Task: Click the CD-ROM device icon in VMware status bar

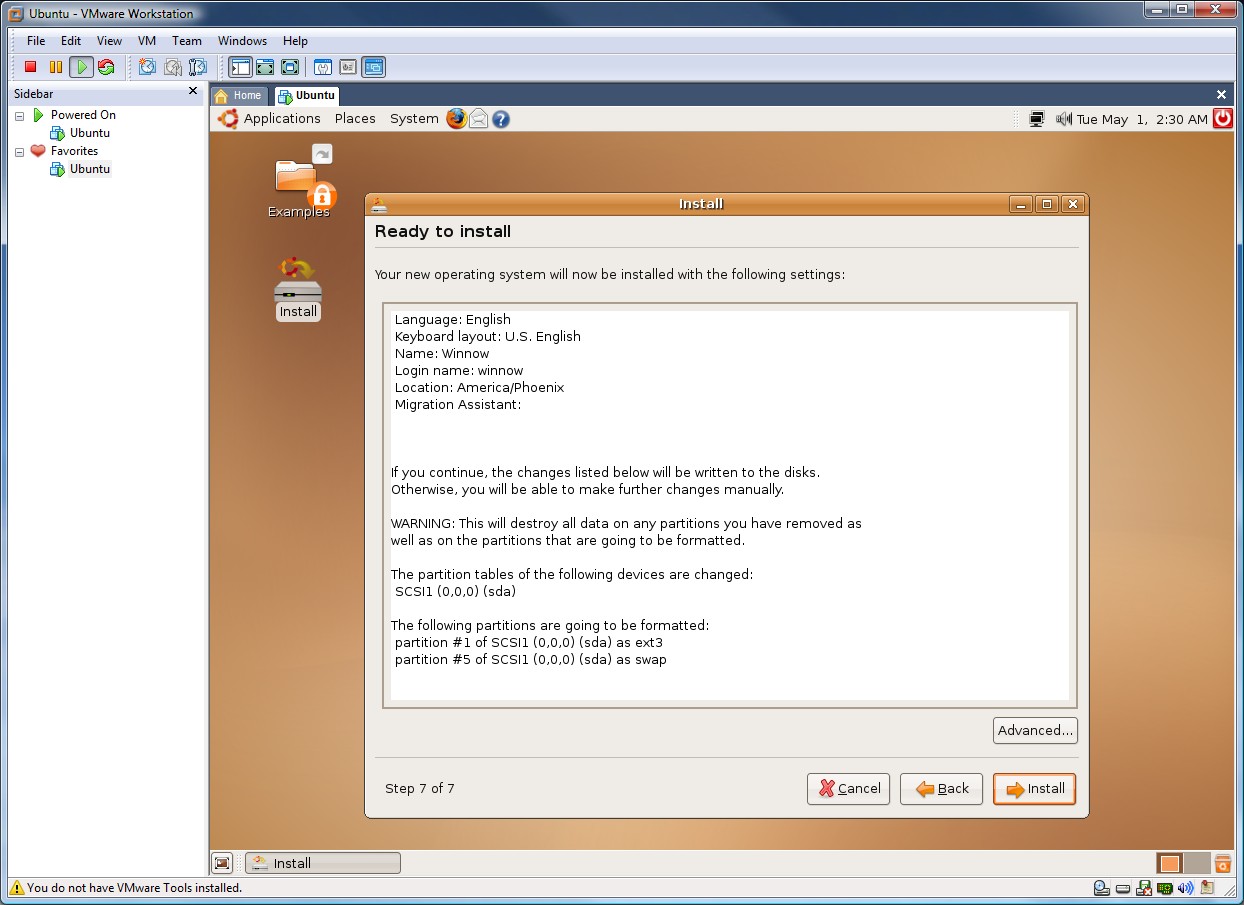Action: 1101,887
